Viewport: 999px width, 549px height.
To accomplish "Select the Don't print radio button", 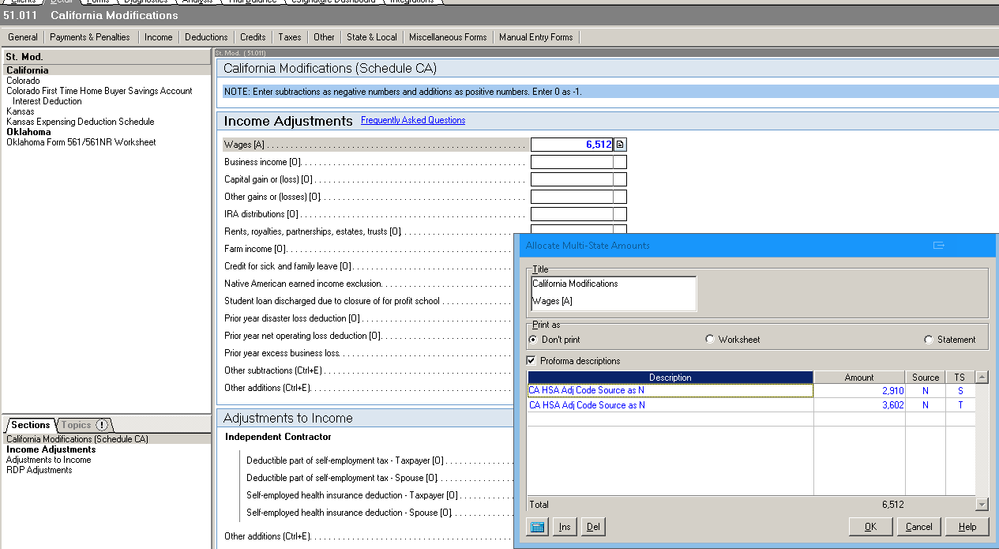I will point(533,339).
